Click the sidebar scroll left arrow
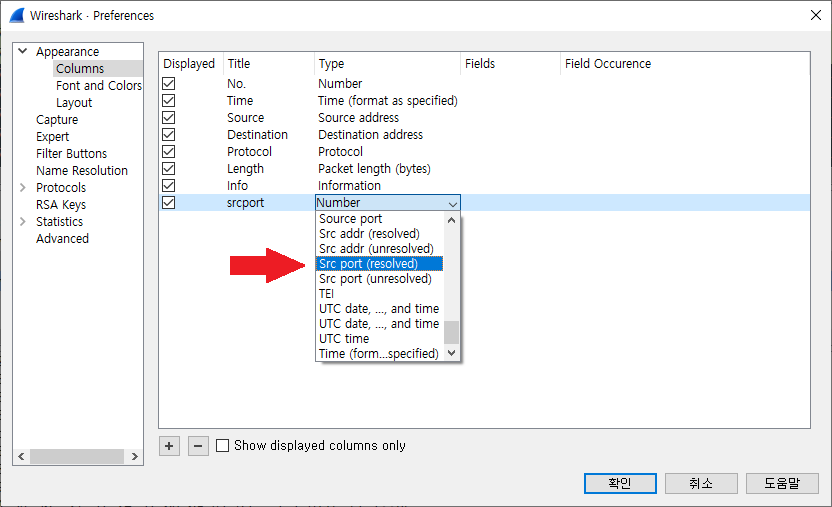Screen dimensions: 832x507 tap(21, 456)
